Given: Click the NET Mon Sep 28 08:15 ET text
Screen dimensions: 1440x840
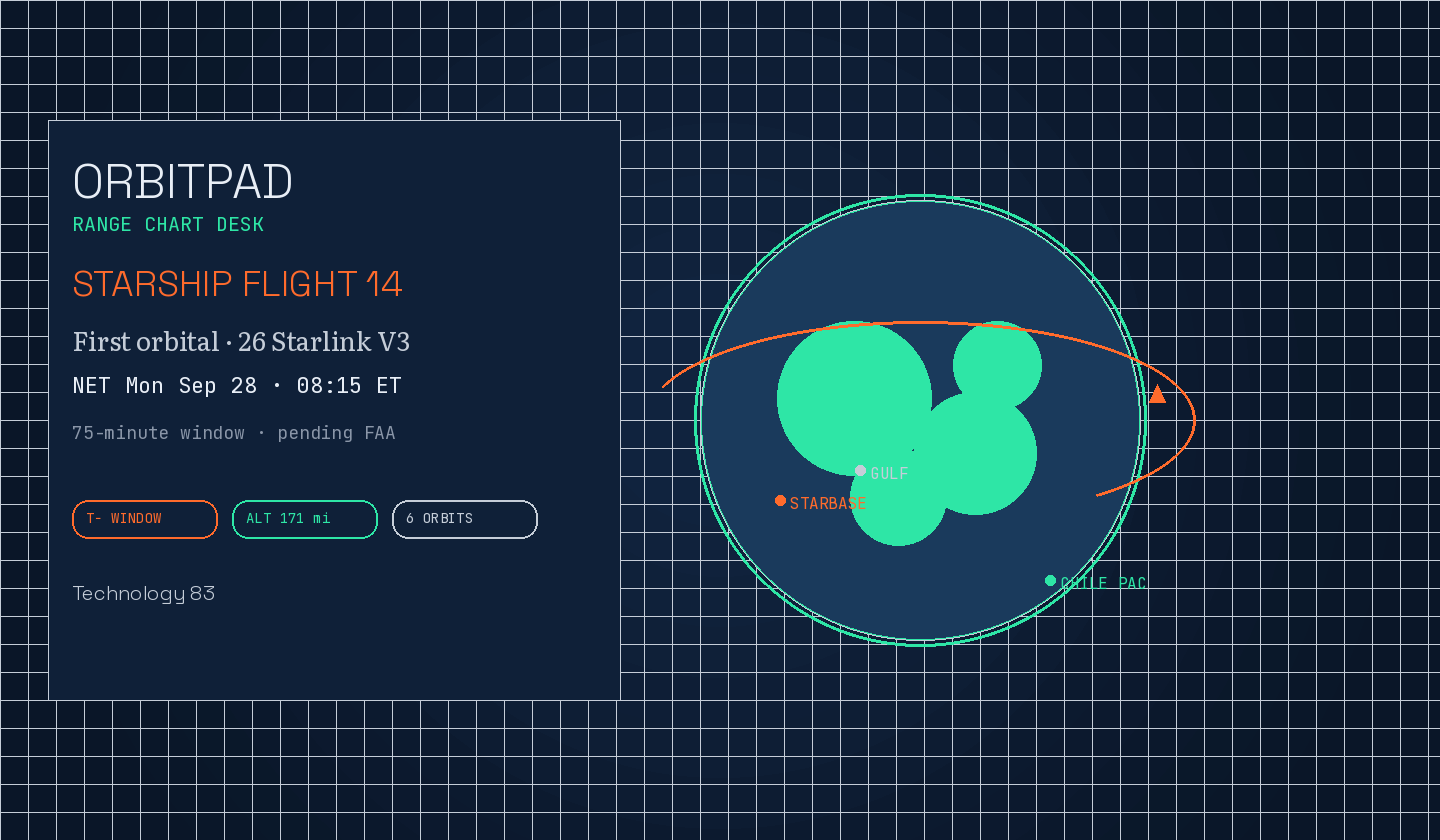Looking at the screenshot, I should pyautogui.click(x=237, y=386).
